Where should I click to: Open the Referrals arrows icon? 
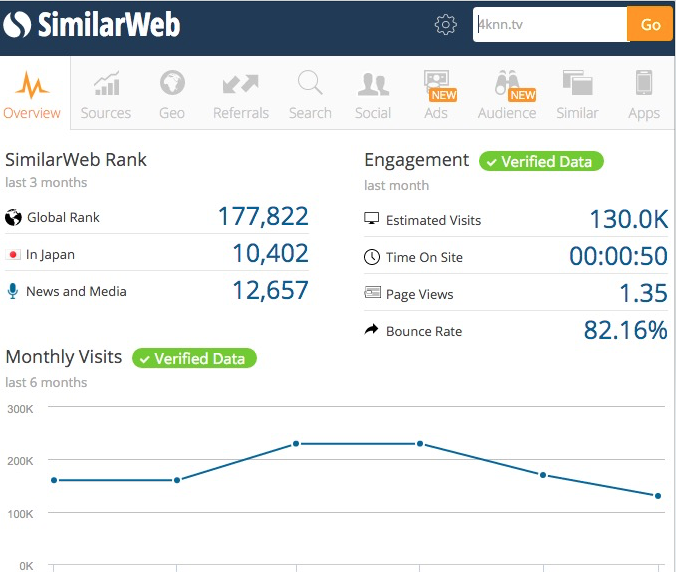coord(241,84)
